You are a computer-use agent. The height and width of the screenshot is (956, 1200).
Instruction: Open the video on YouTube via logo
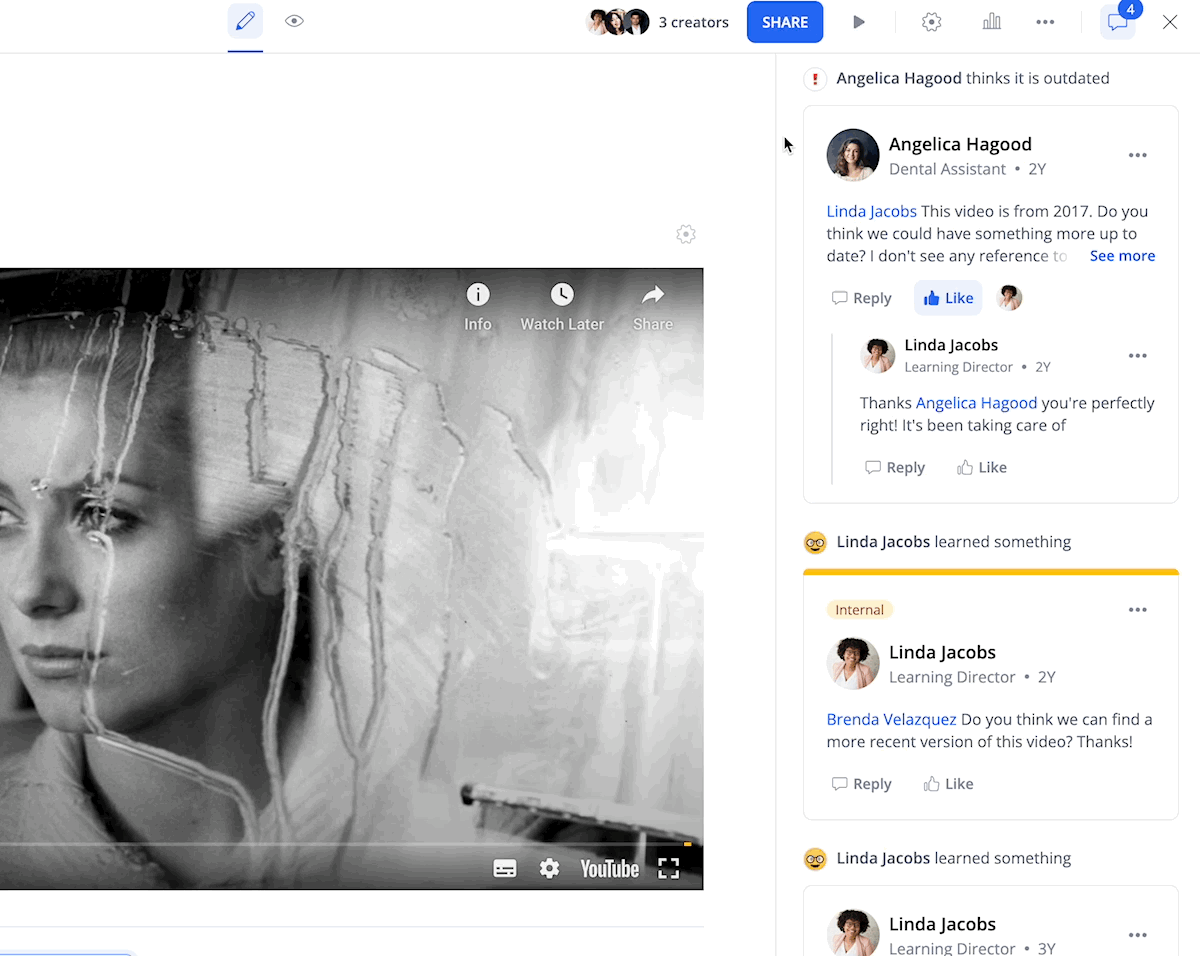[x=610, y=869]
